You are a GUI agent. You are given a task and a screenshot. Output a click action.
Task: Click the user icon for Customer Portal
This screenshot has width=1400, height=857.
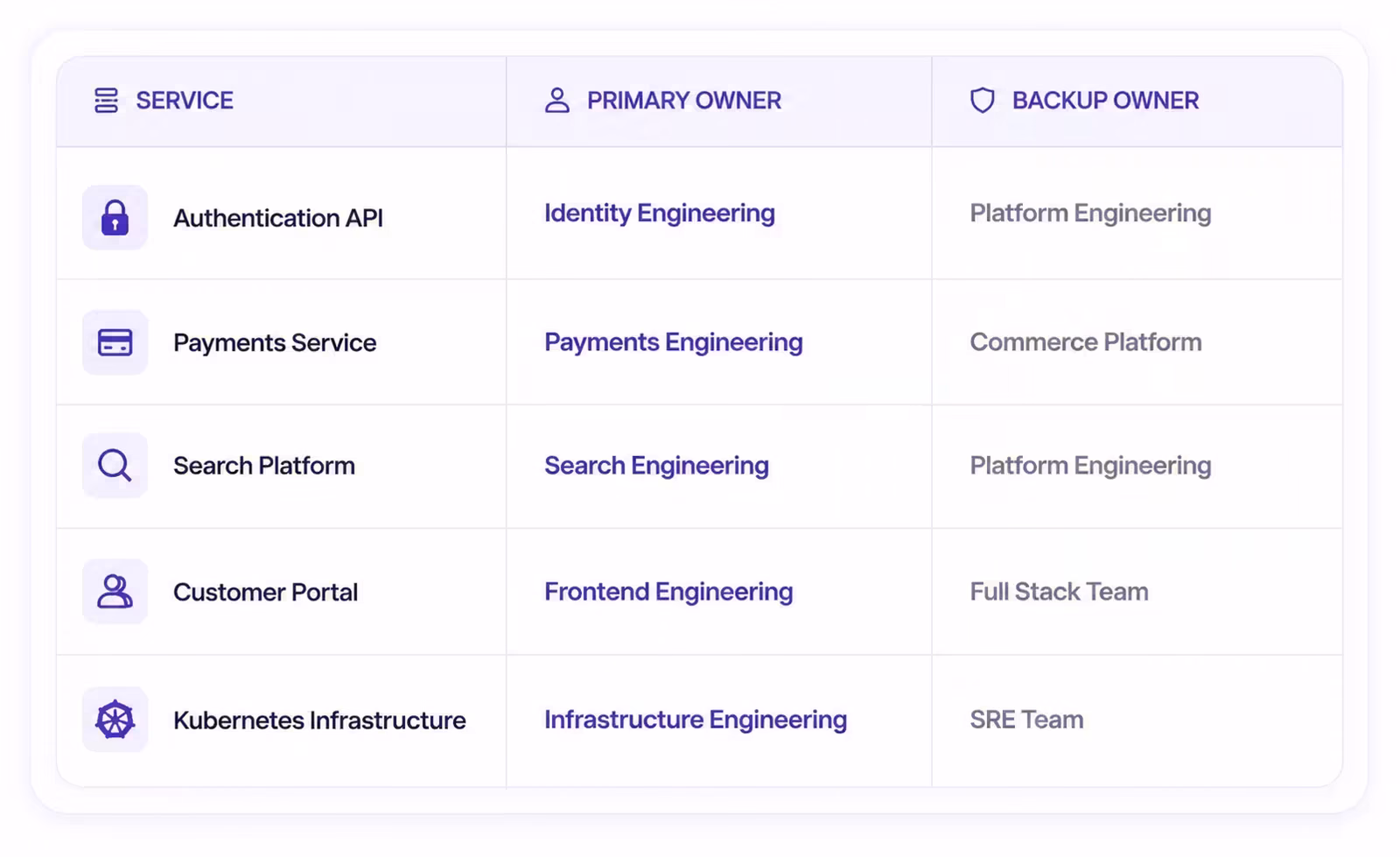click(115, 592)
